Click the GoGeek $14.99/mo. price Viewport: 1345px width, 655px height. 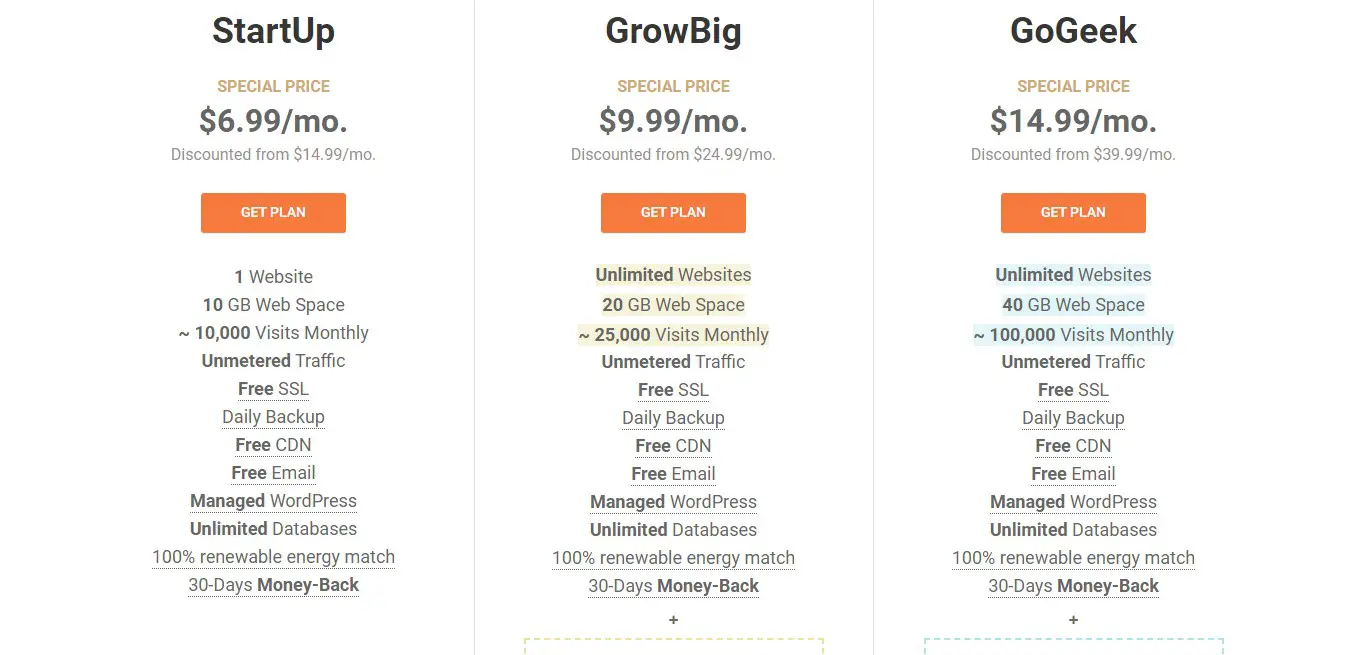pyautogui.click(x=1073, y=121)
